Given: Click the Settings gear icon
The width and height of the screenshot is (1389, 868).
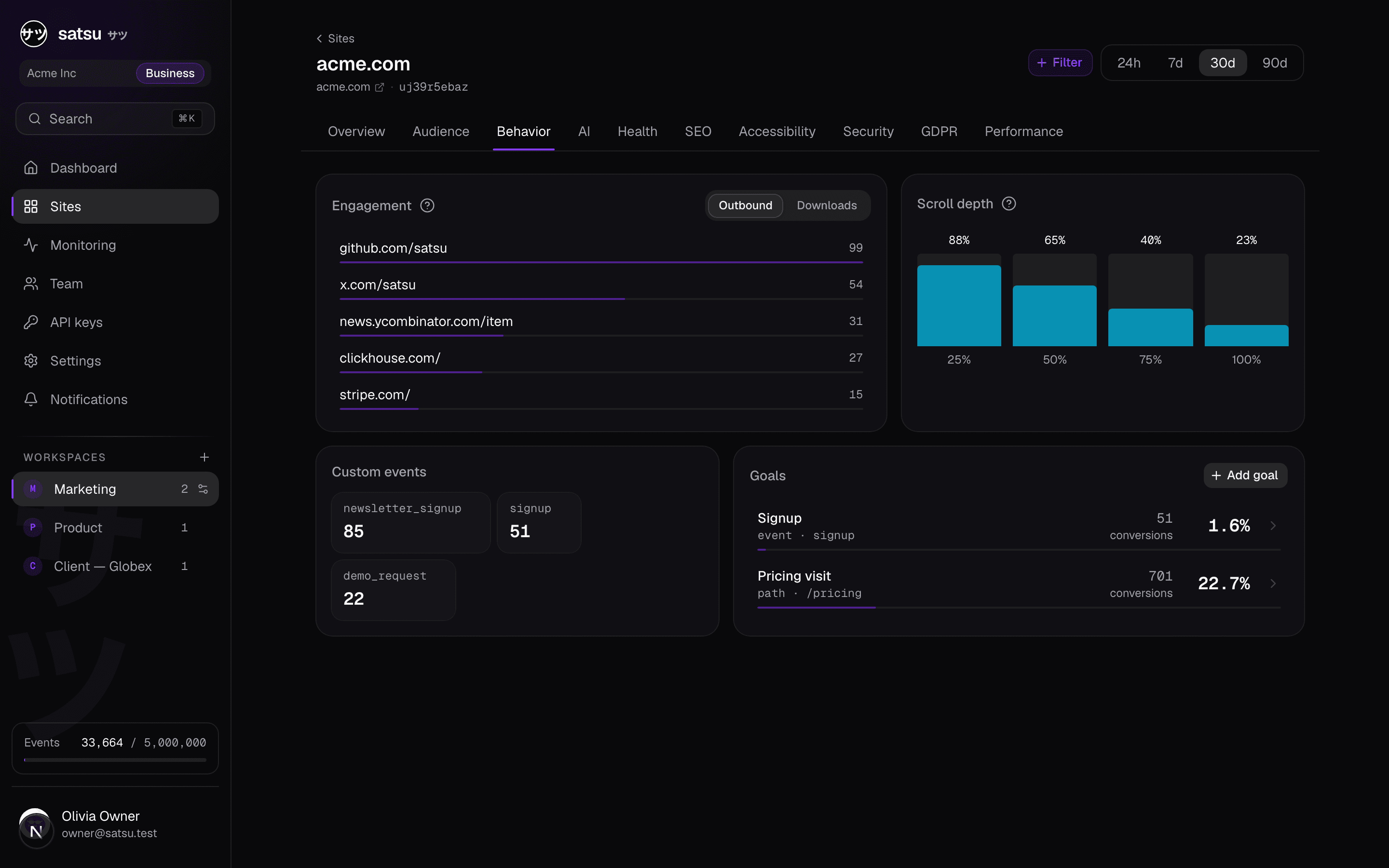Looking at the screenshot, I should tap(31, 361).
